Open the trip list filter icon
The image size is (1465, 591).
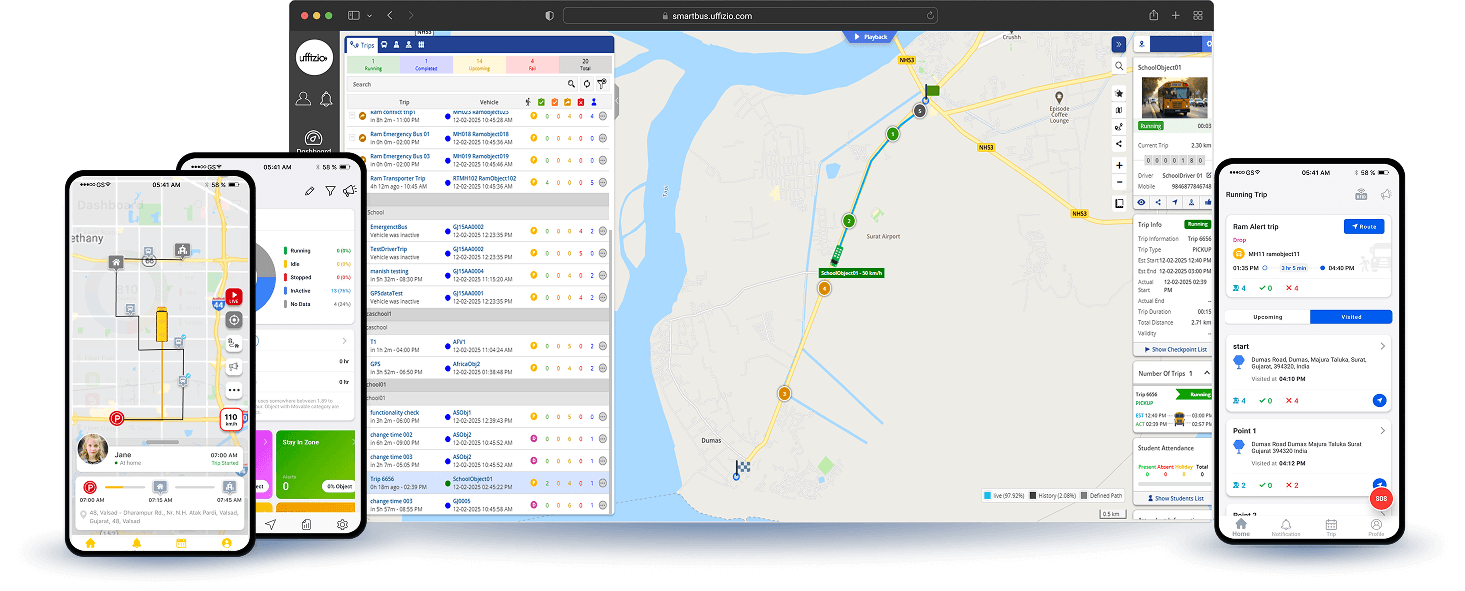(601, 84)
